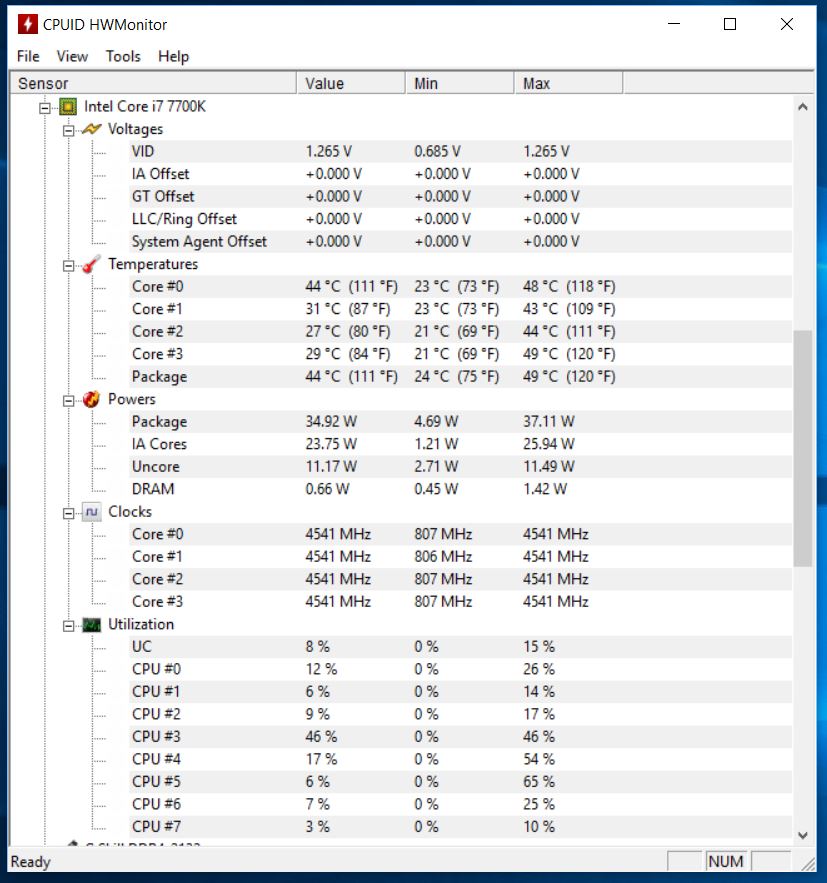Open the View menu
This screenshot has height=883, width=827.
tap(72, 56)
